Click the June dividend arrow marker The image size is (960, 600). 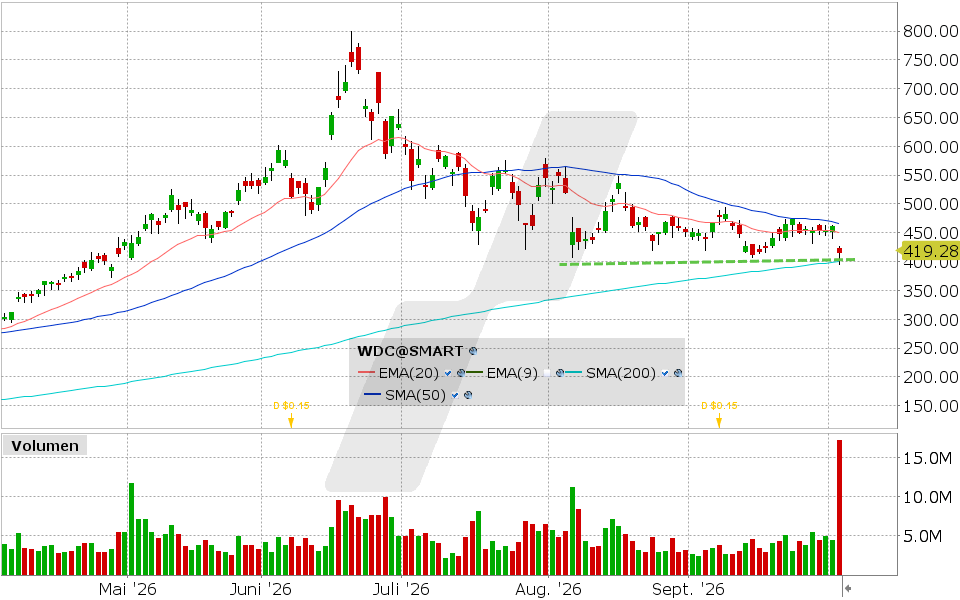point(291,421)
